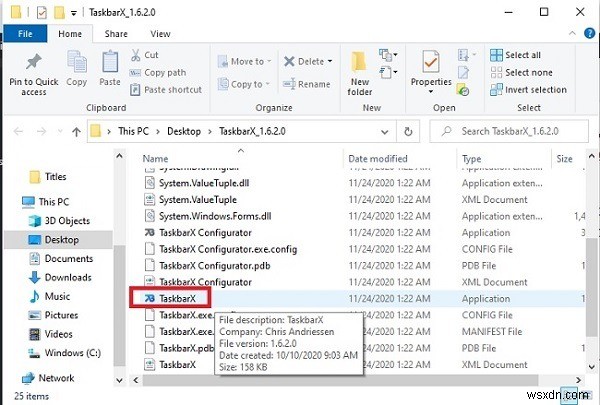Screen dimensions: 600x405
Task: Select Network in navigation pane
Action: 48,378
